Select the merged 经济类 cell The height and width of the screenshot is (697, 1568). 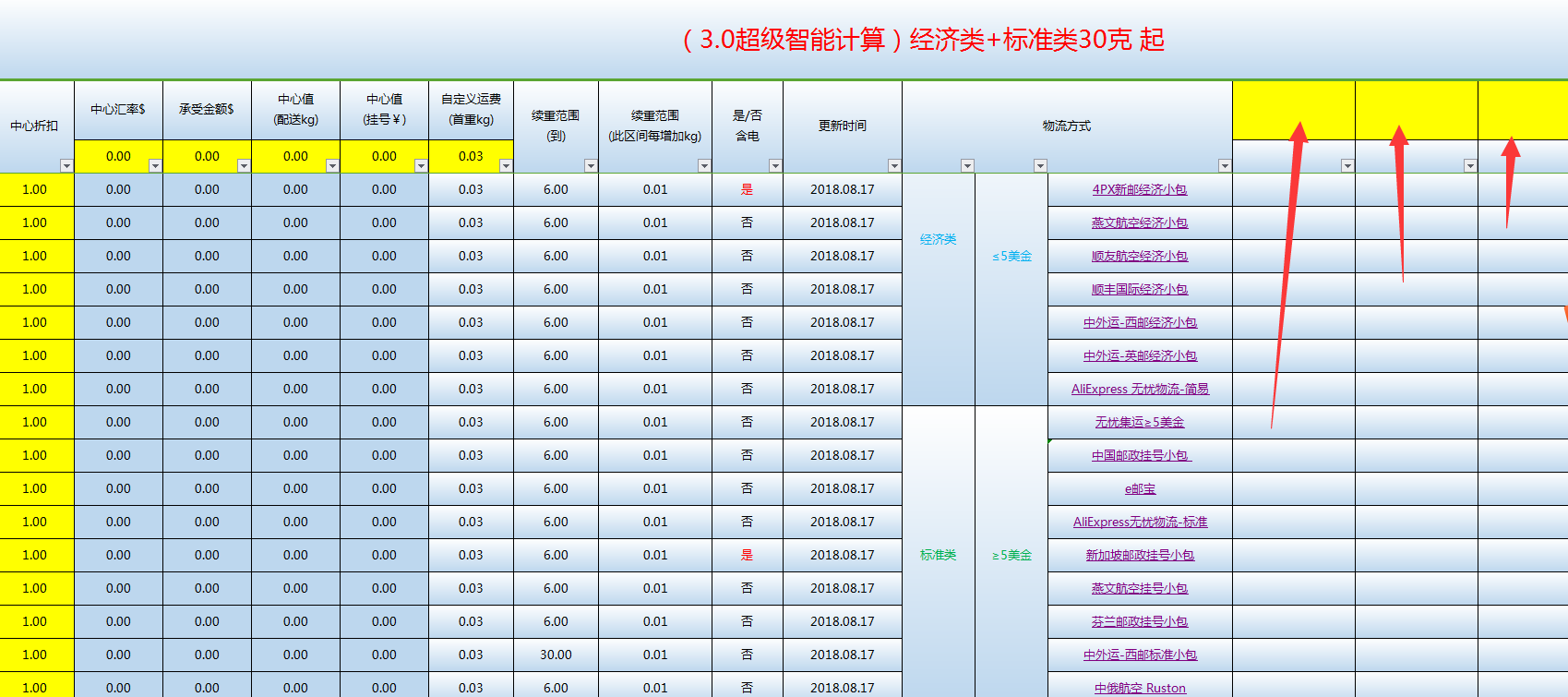click(x=939, y=289)
